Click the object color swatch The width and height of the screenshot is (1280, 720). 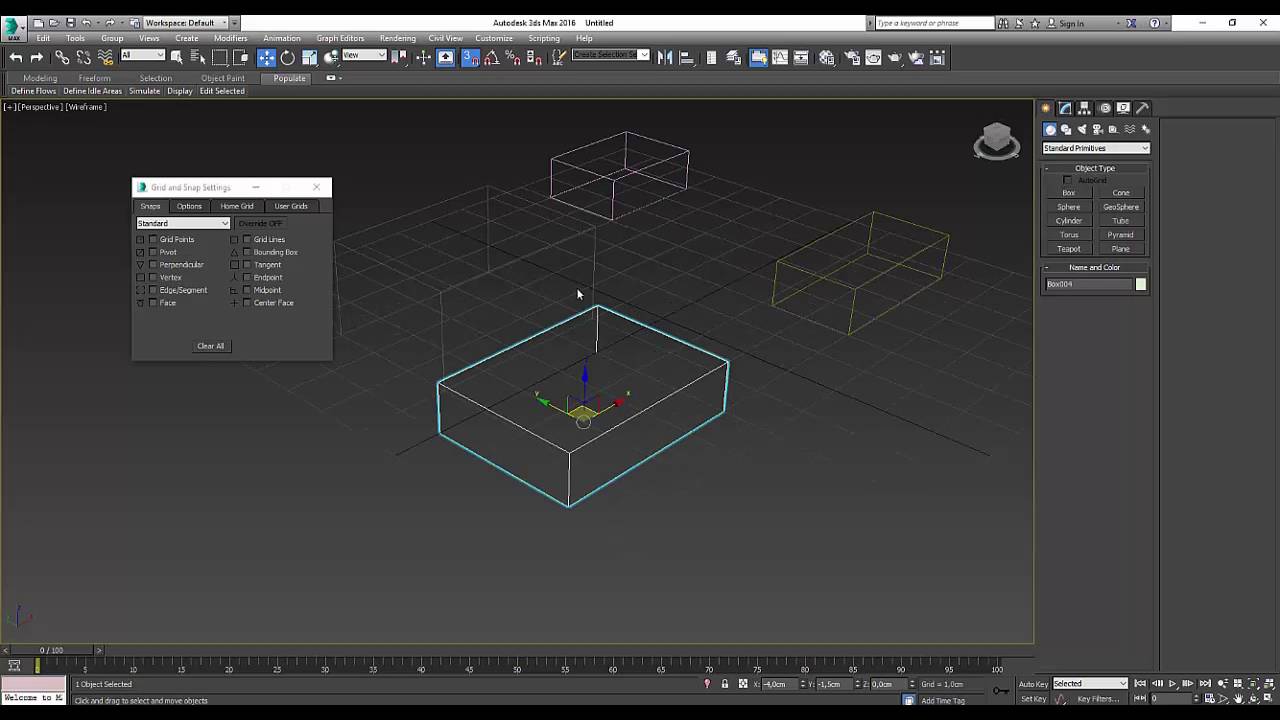point(1141,284)
